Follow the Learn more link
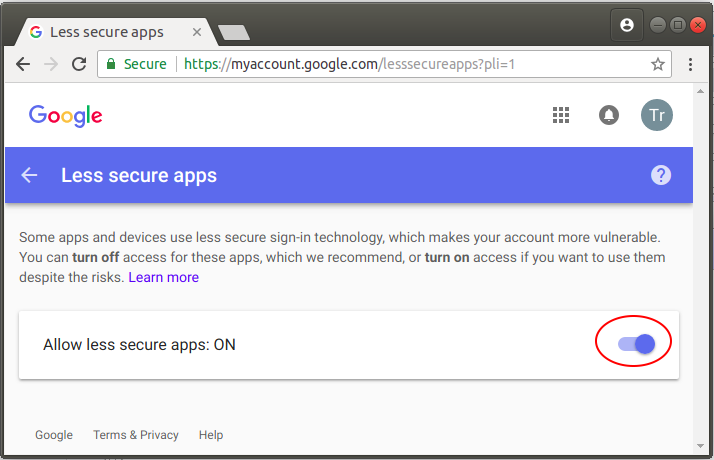The height and width of the screenshot is (460, 714). 163,277
